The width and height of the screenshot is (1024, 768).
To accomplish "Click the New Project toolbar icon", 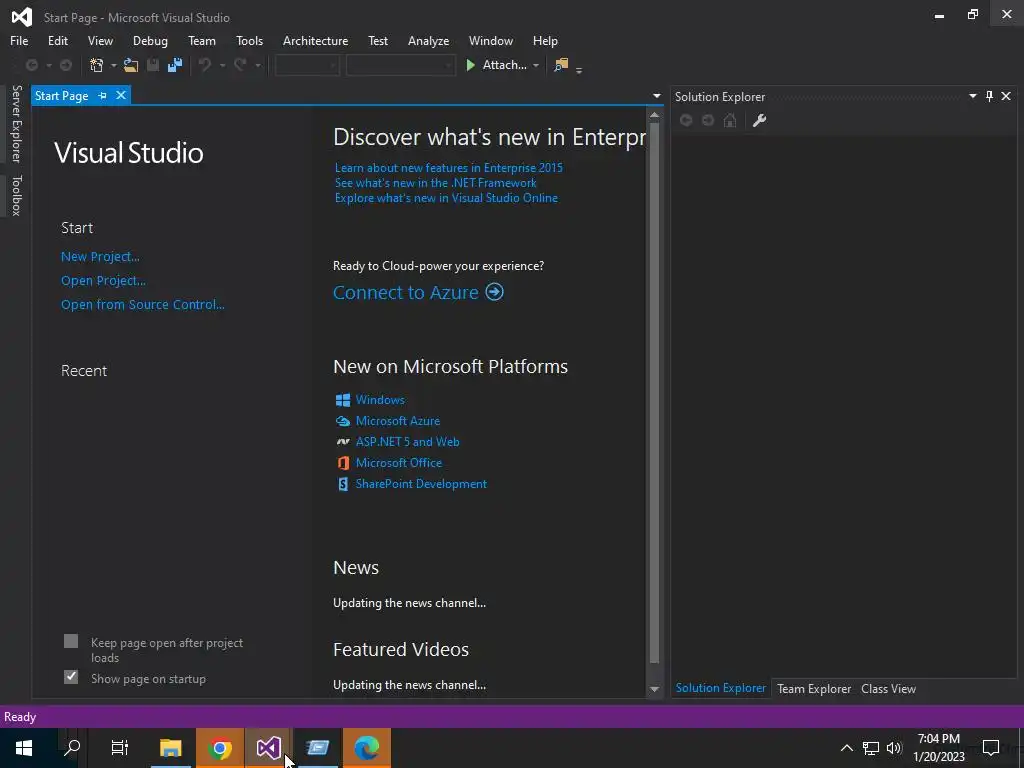I will (x=97, y=65).
